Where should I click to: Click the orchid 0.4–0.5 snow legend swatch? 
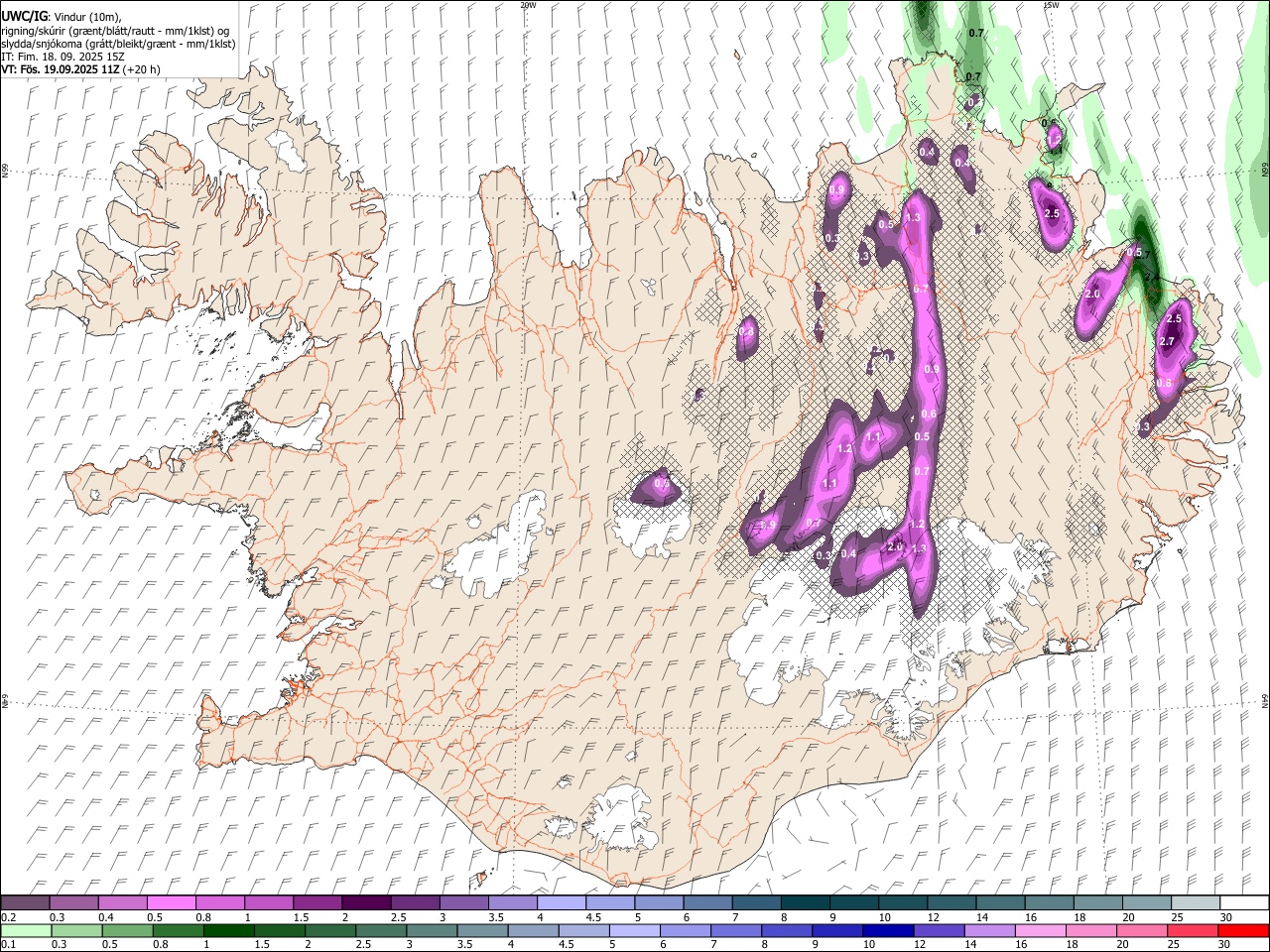[122, 902]
